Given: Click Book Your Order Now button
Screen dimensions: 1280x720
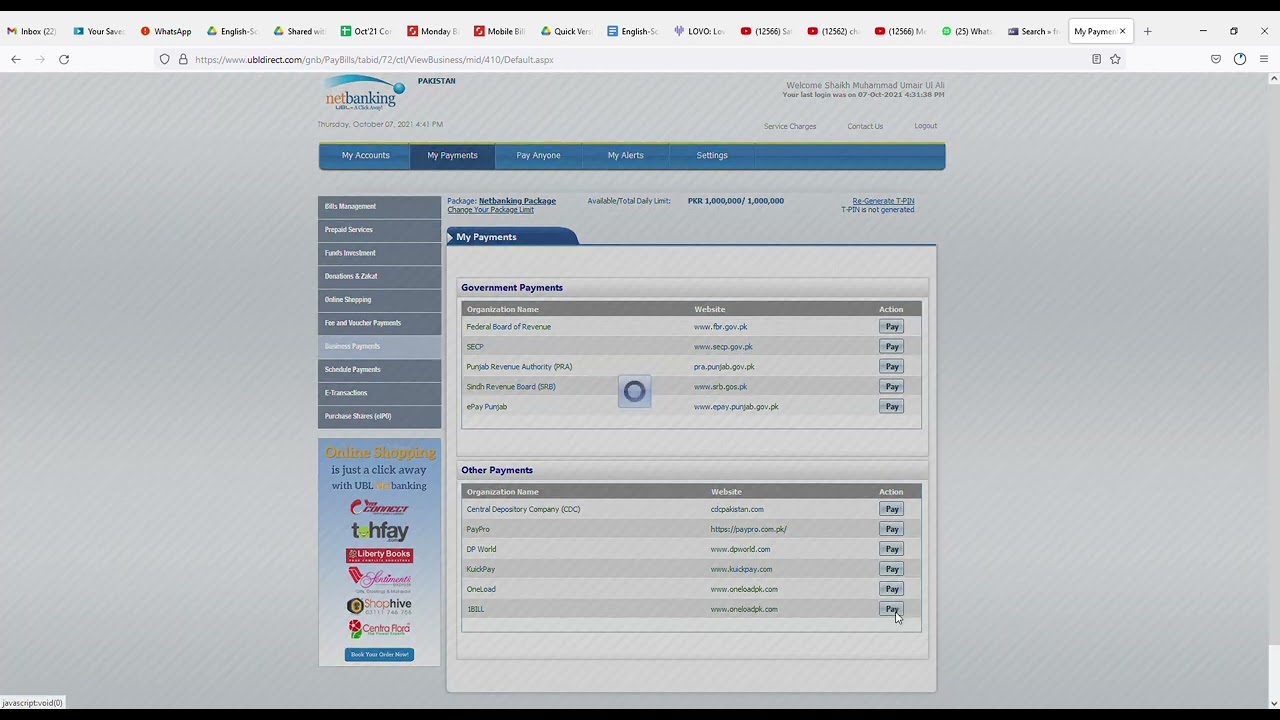Looking at the screenshot, I should [x=379, y=654].
